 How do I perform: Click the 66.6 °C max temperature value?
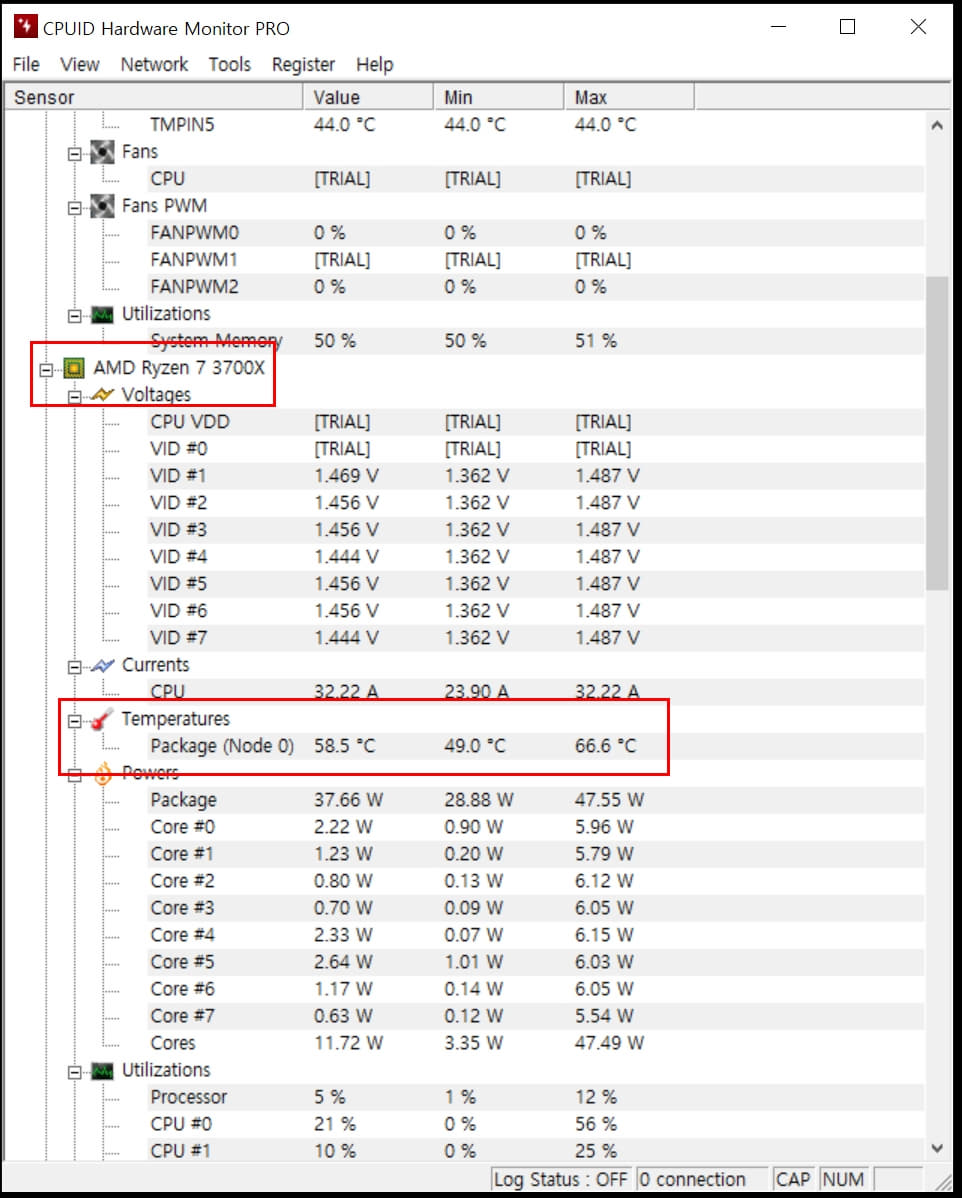pos(605,746)
